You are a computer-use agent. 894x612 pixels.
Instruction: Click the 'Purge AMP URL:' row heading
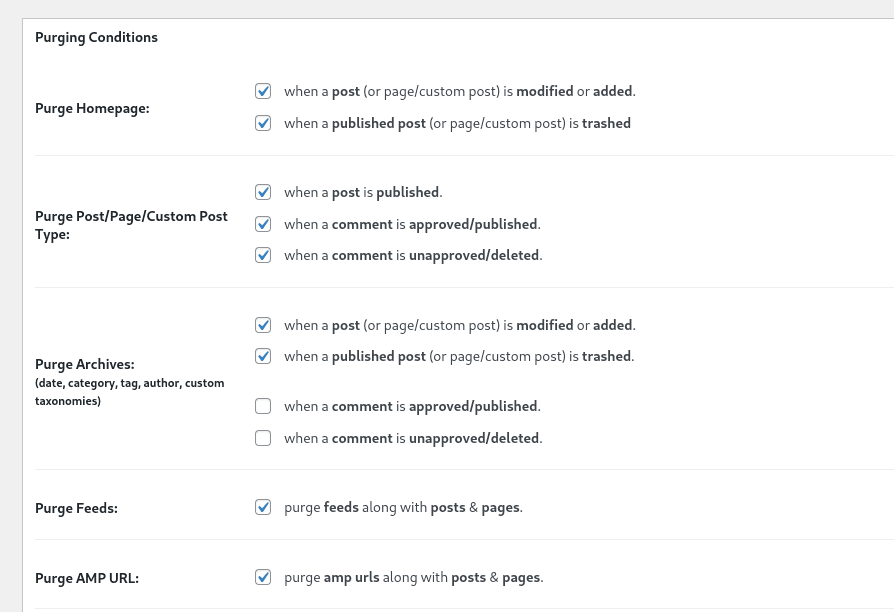[x=87, y=578]
